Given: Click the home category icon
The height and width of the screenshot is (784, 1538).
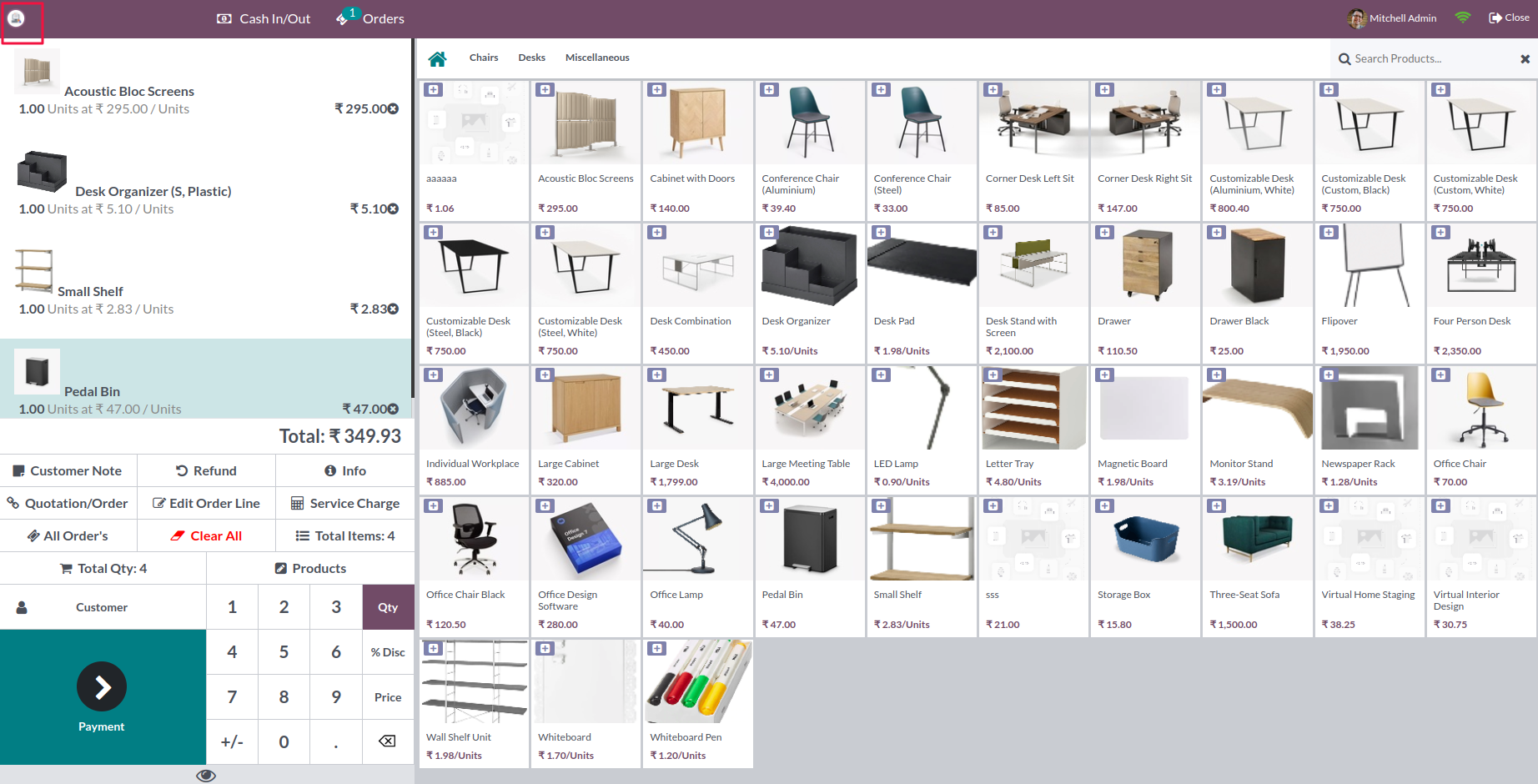Looking at the screenshot, I should pyautogui.click(x=439, y=58).
